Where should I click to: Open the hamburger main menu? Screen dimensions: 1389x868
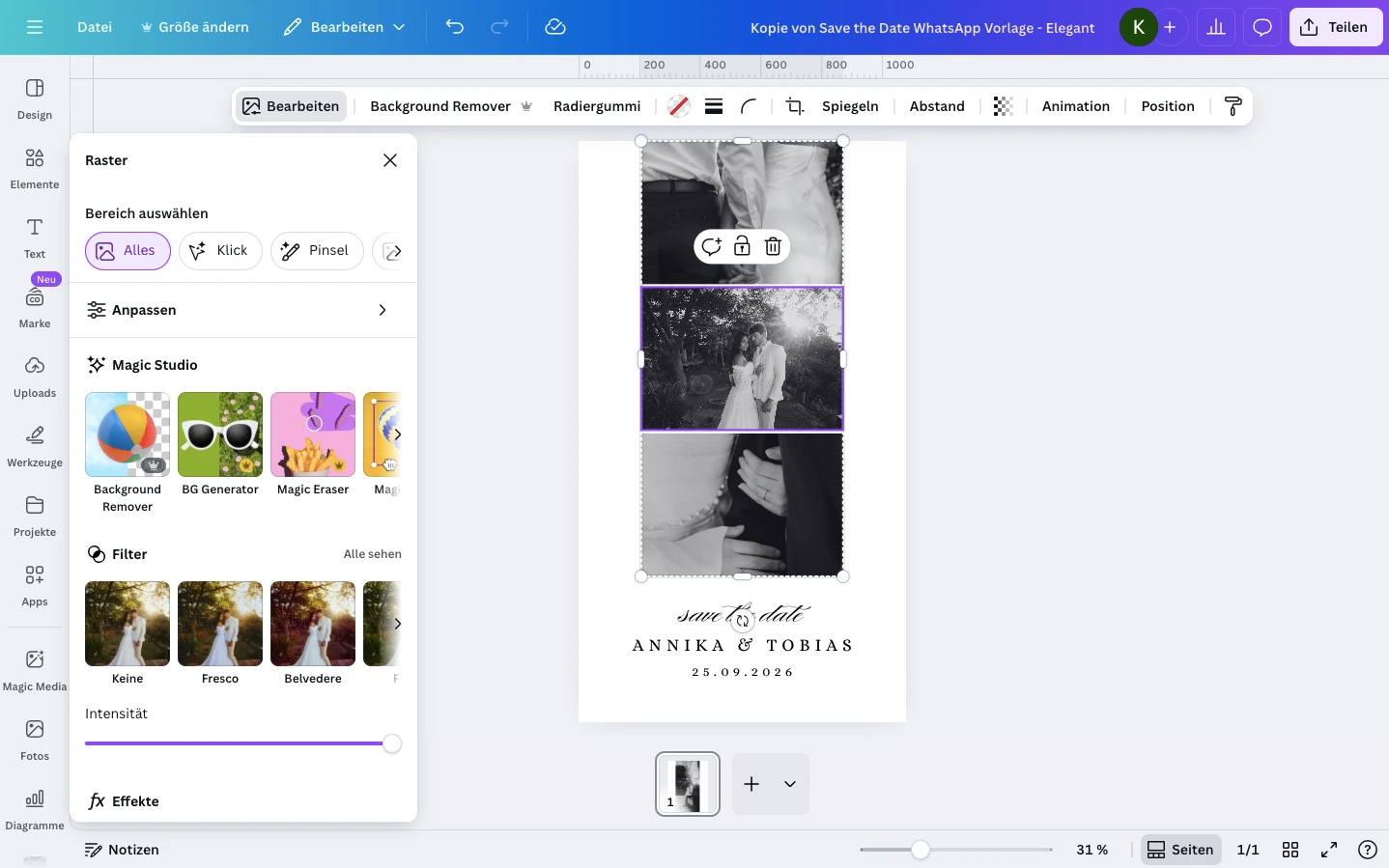(35, 27)
